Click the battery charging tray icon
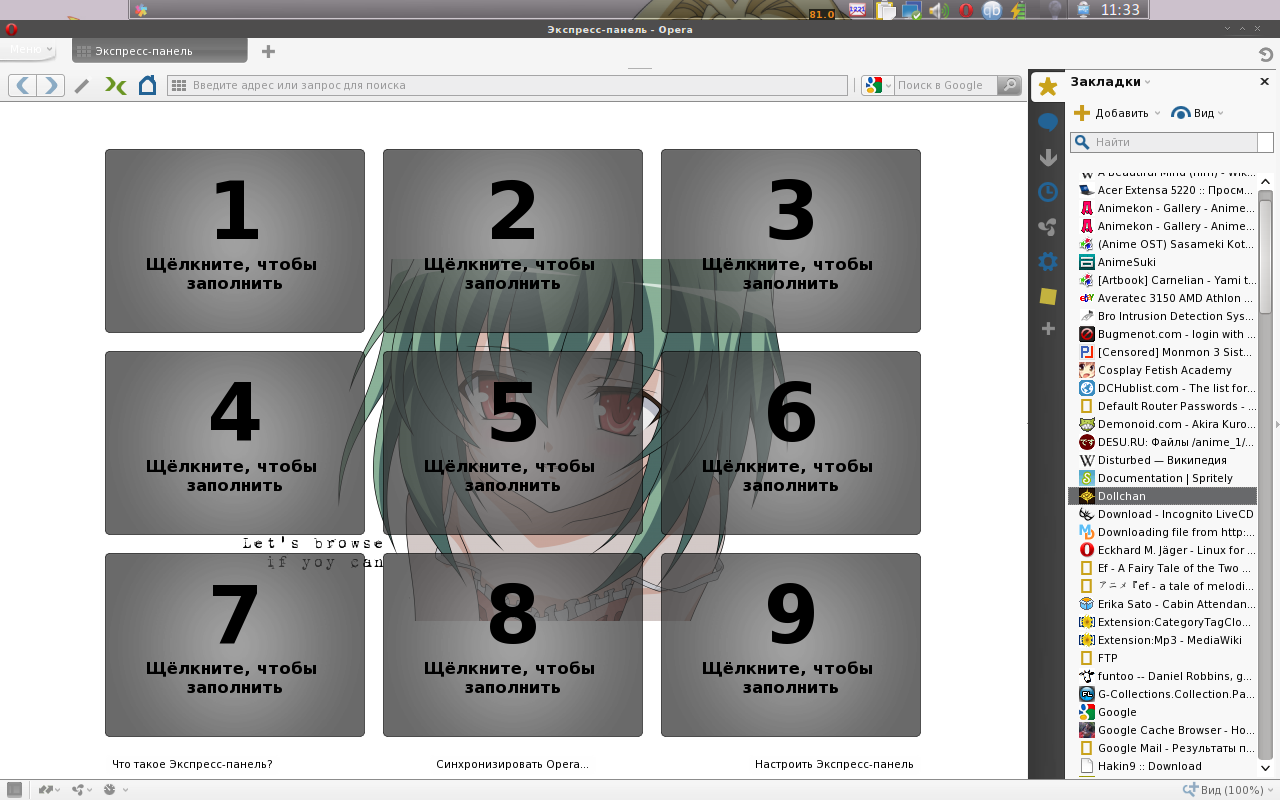This screenshot has width=1280, height=800. coord(1019,10)
